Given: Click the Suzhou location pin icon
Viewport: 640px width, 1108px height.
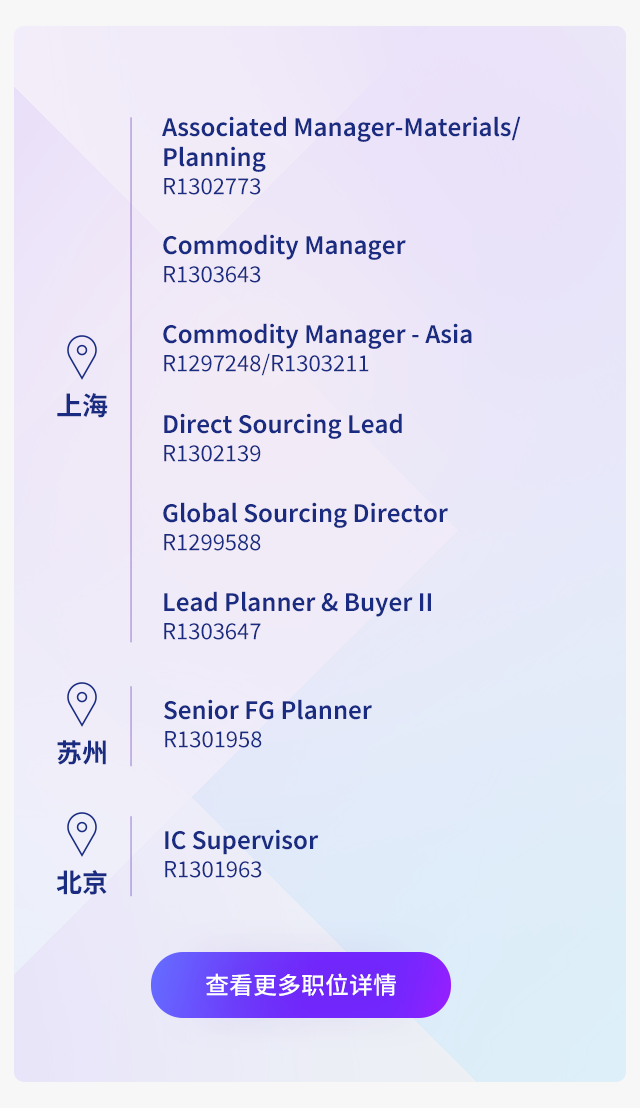Looking at the screenshot, I should [x=82, y=704].
